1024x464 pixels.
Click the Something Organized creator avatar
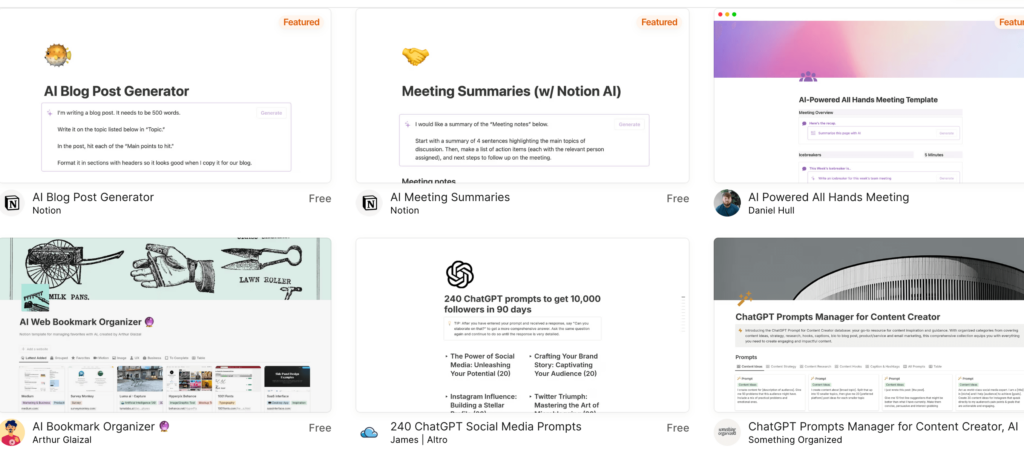pos(728,433)
